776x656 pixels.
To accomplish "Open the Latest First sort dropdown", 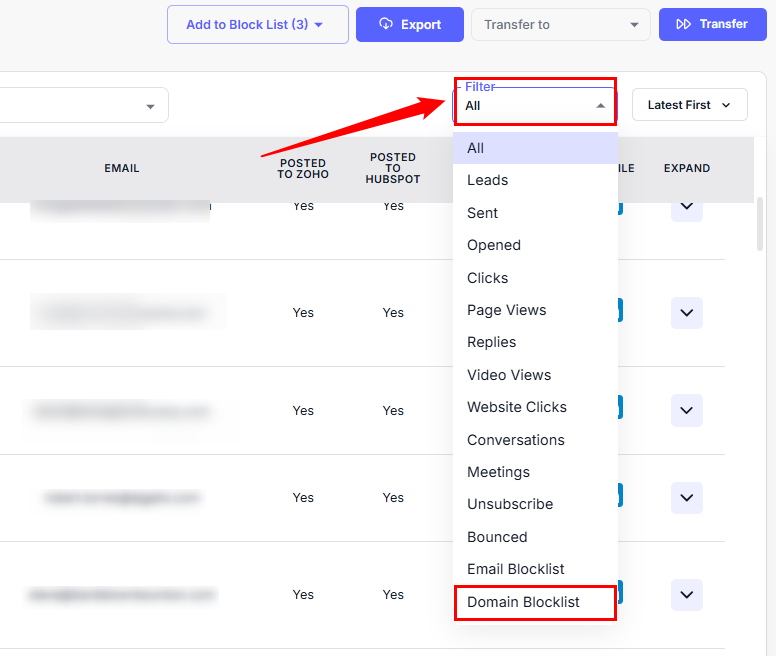I will pyautogui.click(x=689, y=105).
